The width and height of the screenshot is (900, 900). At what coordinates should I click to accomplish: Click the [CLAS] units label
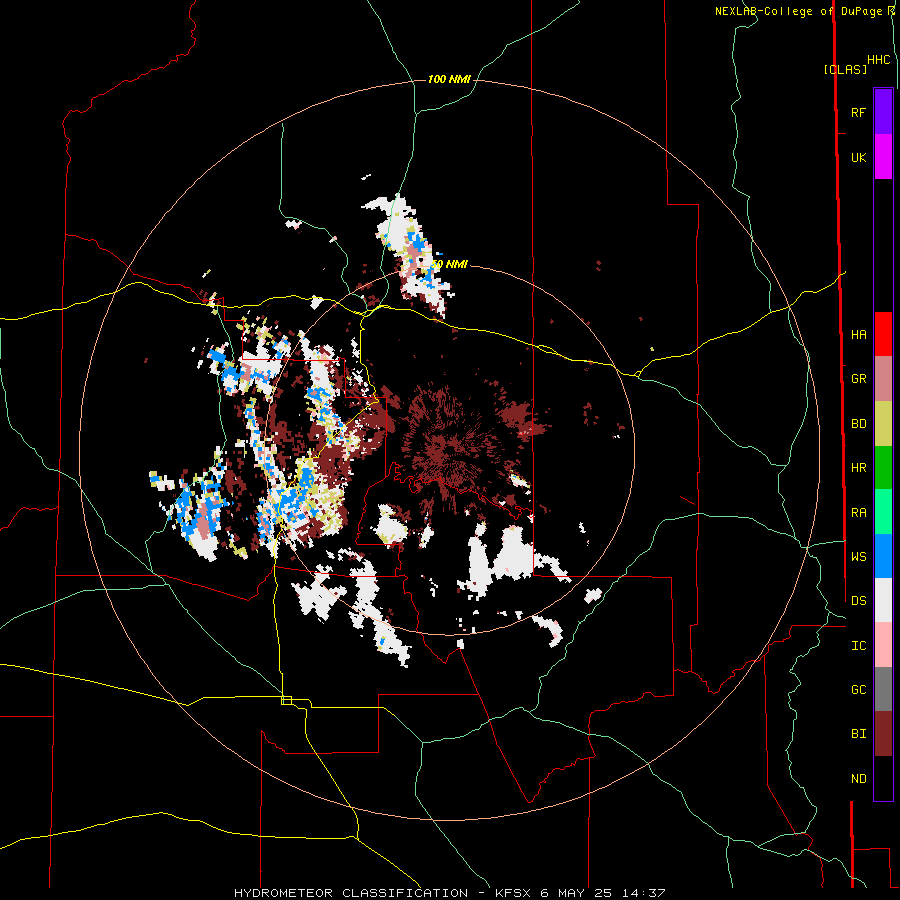845,69
